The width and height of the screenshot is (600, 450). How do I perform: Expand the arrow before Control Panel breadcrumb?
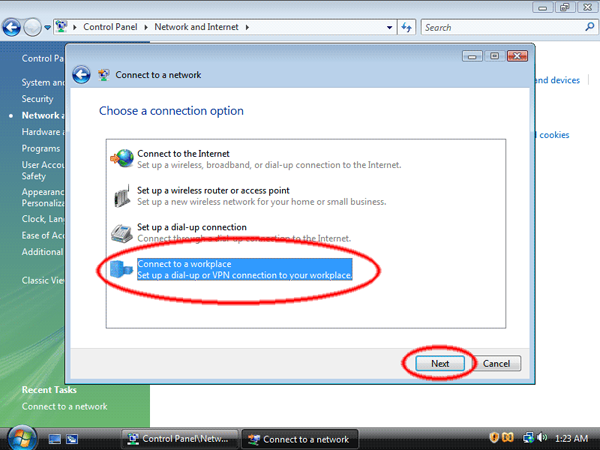pos(75,27)
